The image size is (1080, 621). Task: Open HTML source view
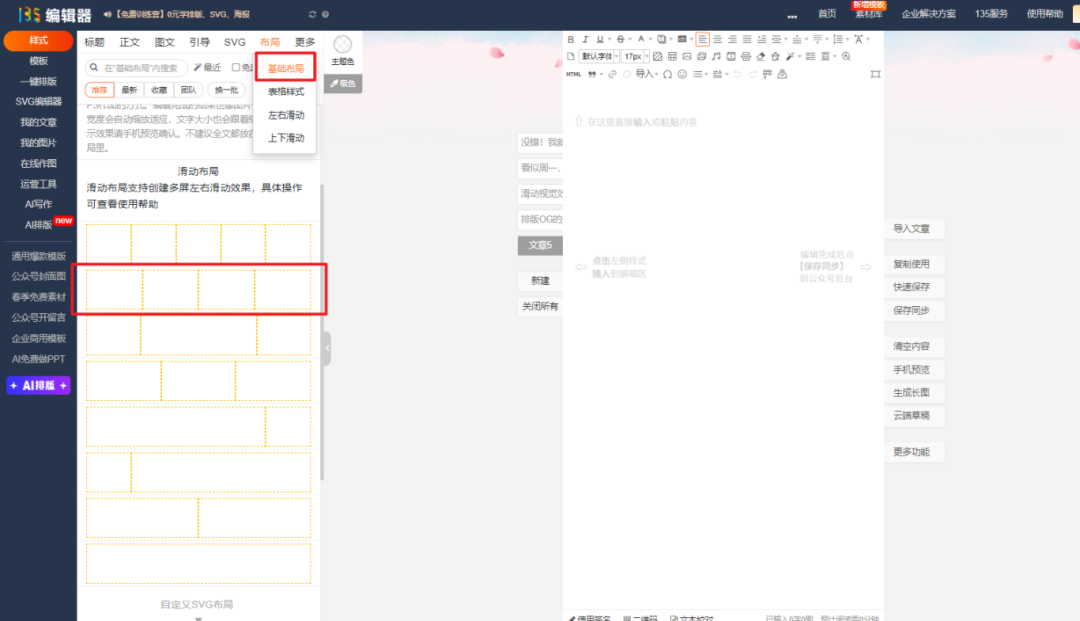(x=574, y=74)
